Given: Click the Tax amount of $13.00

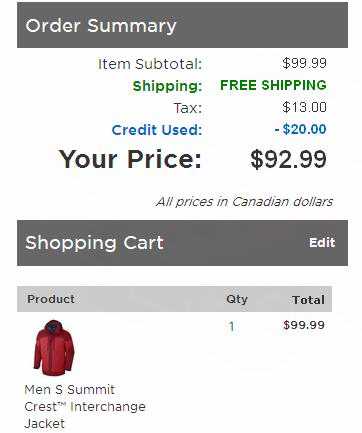Looking at the screenshot, I should pos(304,107).
